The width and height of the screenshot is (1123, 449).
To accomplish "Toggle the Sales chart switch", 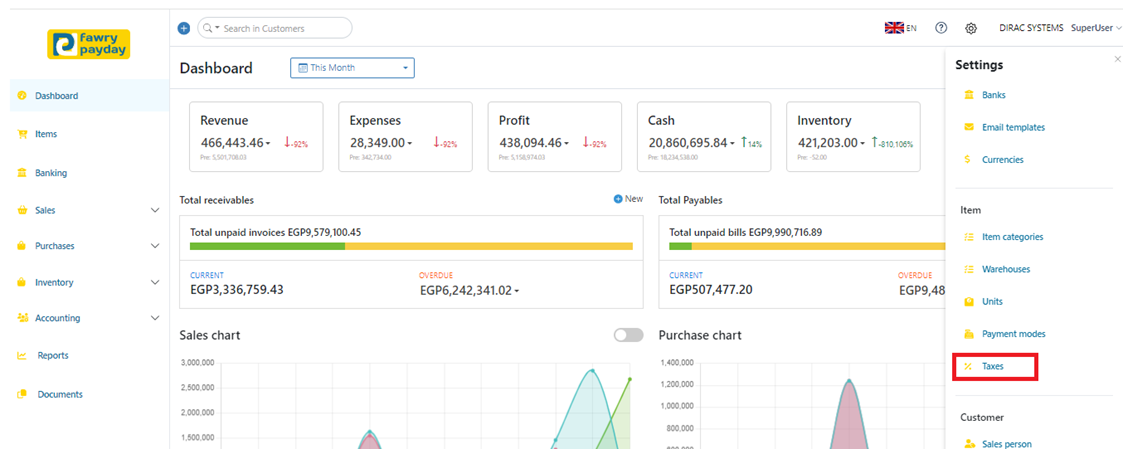I will click(x=628, y=335).
